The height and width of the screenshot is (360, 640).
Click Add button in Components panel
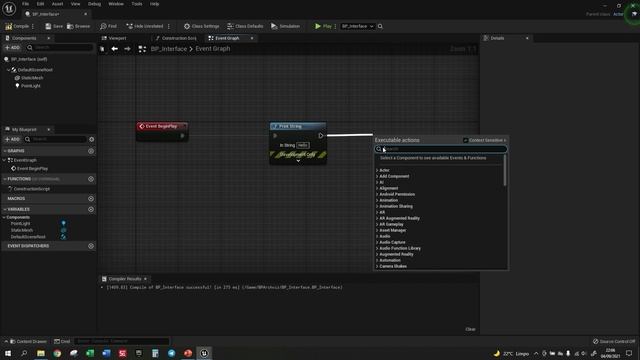pos(12,48)
